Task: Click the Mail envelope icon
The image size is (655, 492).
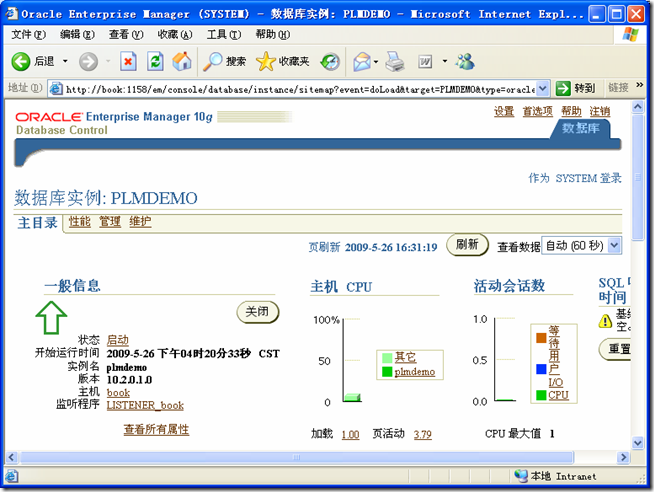Action: (362, 62)
